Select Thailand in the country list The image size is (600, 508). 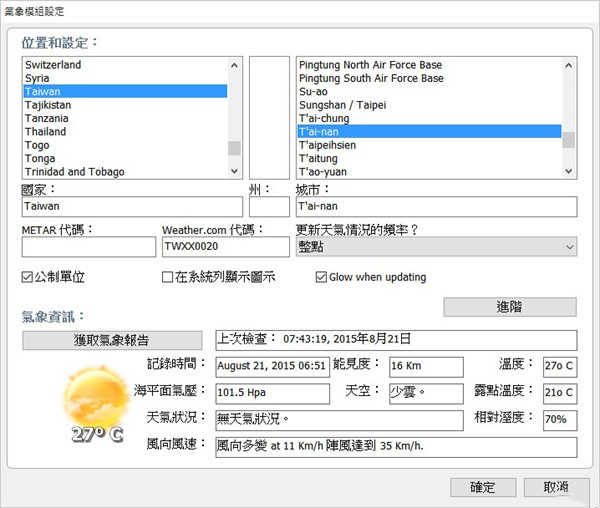tap(126, 132)
